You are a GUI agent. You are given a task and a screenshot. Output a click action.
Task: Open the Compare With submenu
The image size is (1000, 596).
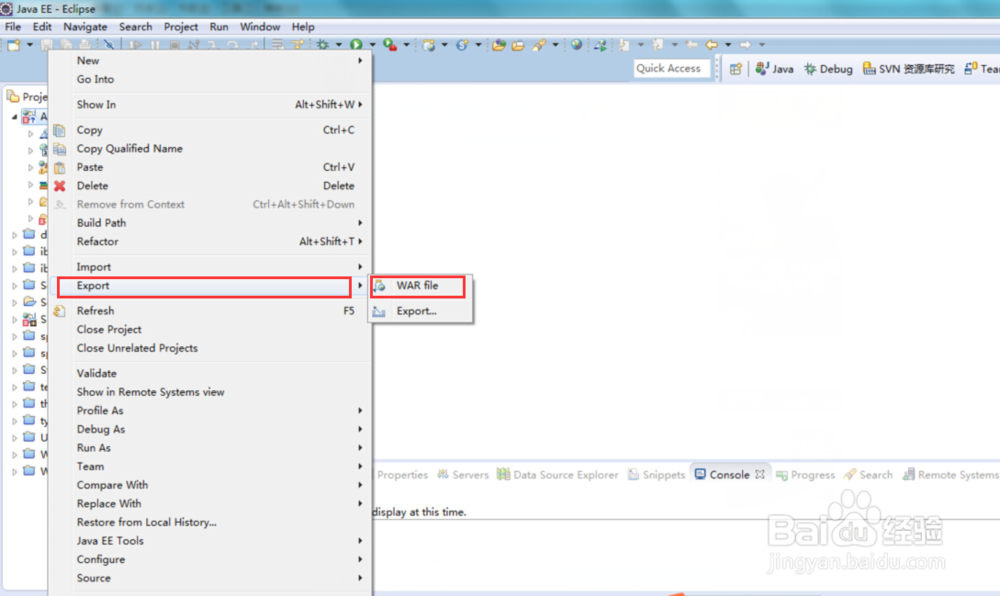coord(210,485)
